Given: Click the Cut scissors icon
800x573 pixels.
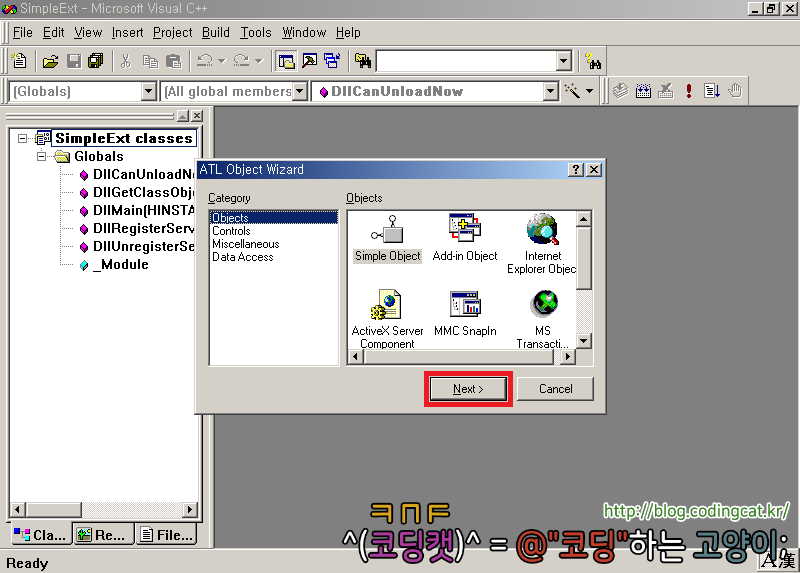Looking at the screenshot, I should click(x=126, y=61).
